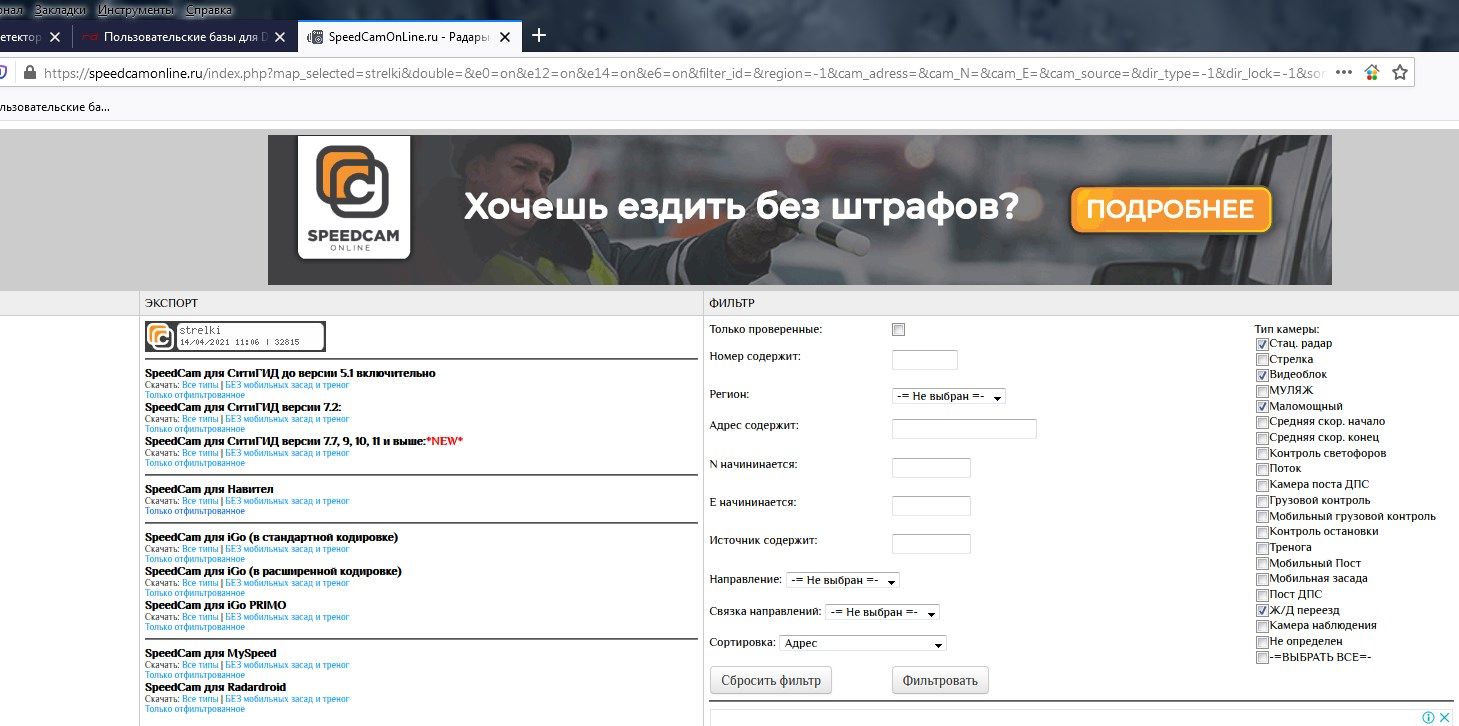1459x726 pixels.
Task: Open the page actions three-dots icon
Action: click(x=1344, y=73)
